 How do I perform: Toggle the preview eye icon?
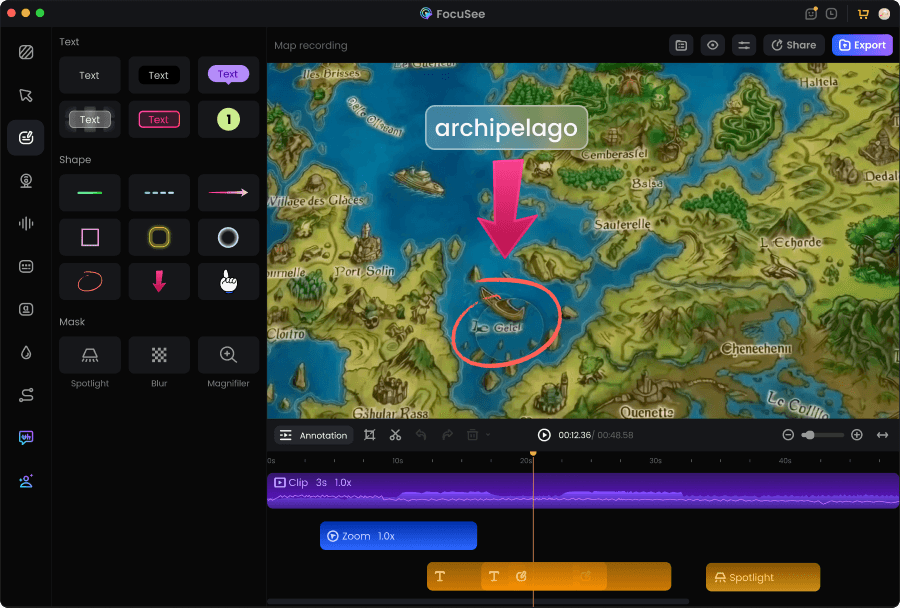[712, 45]
